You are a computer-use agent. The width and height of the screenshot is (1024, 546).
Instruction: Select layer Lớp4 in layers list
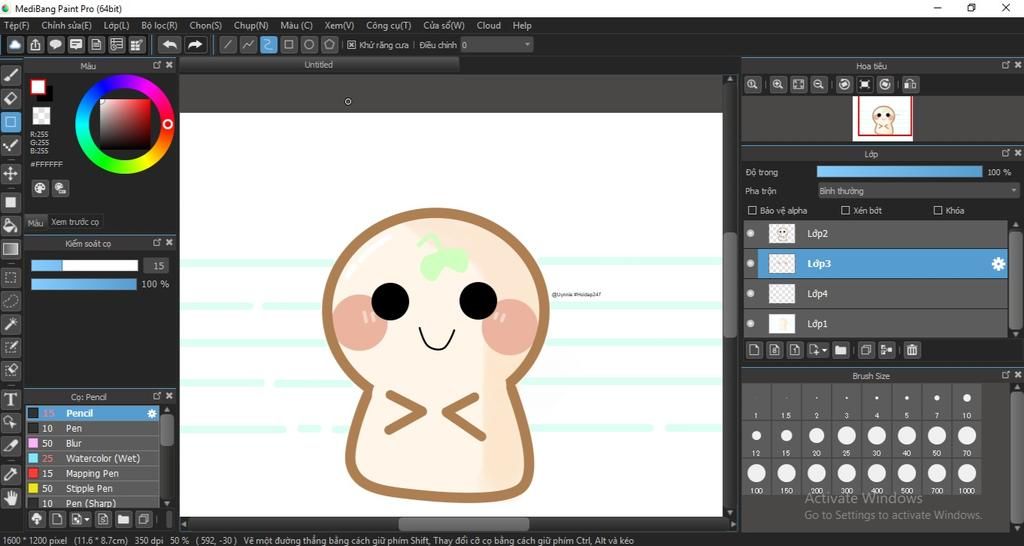(875, 294)
